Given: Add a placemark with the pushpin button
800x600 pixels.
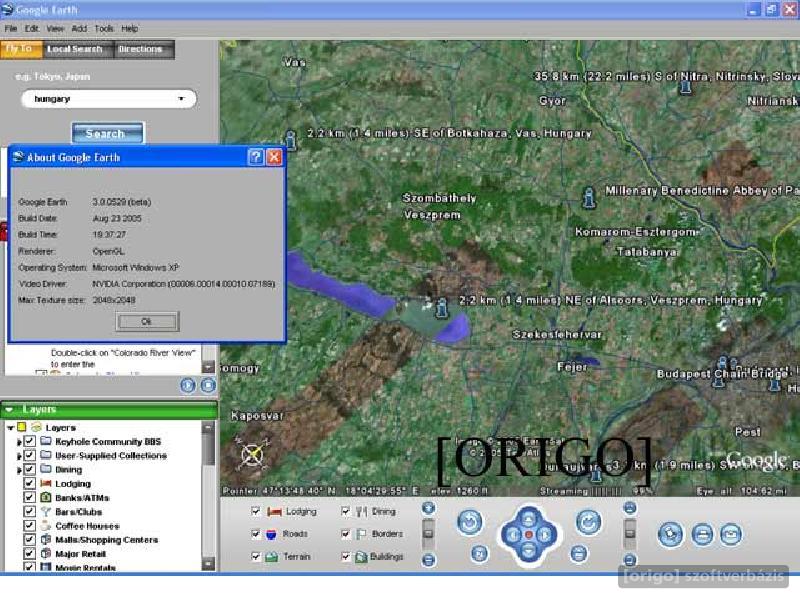Looking at the screenshot, I should [x=670, y=535].
